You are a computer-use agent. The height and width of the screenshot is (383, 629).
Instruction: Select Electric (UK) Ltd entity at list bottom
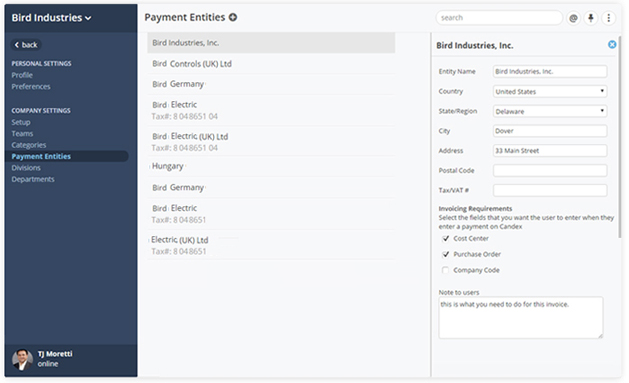coord(271,245)
